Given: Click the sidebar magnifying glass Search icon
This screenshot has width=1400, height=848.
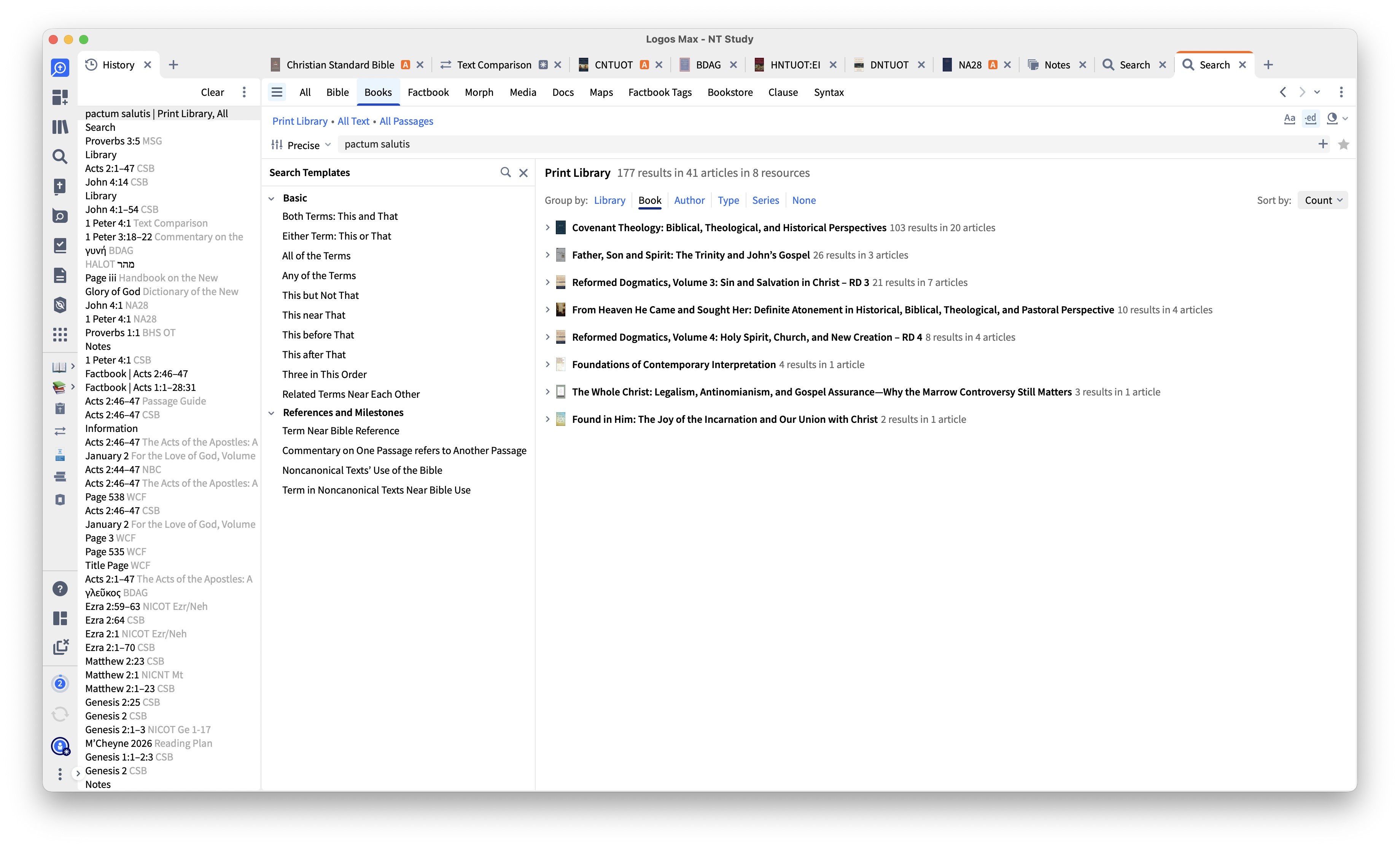Looking at the screenshot, I should (60, 156).
